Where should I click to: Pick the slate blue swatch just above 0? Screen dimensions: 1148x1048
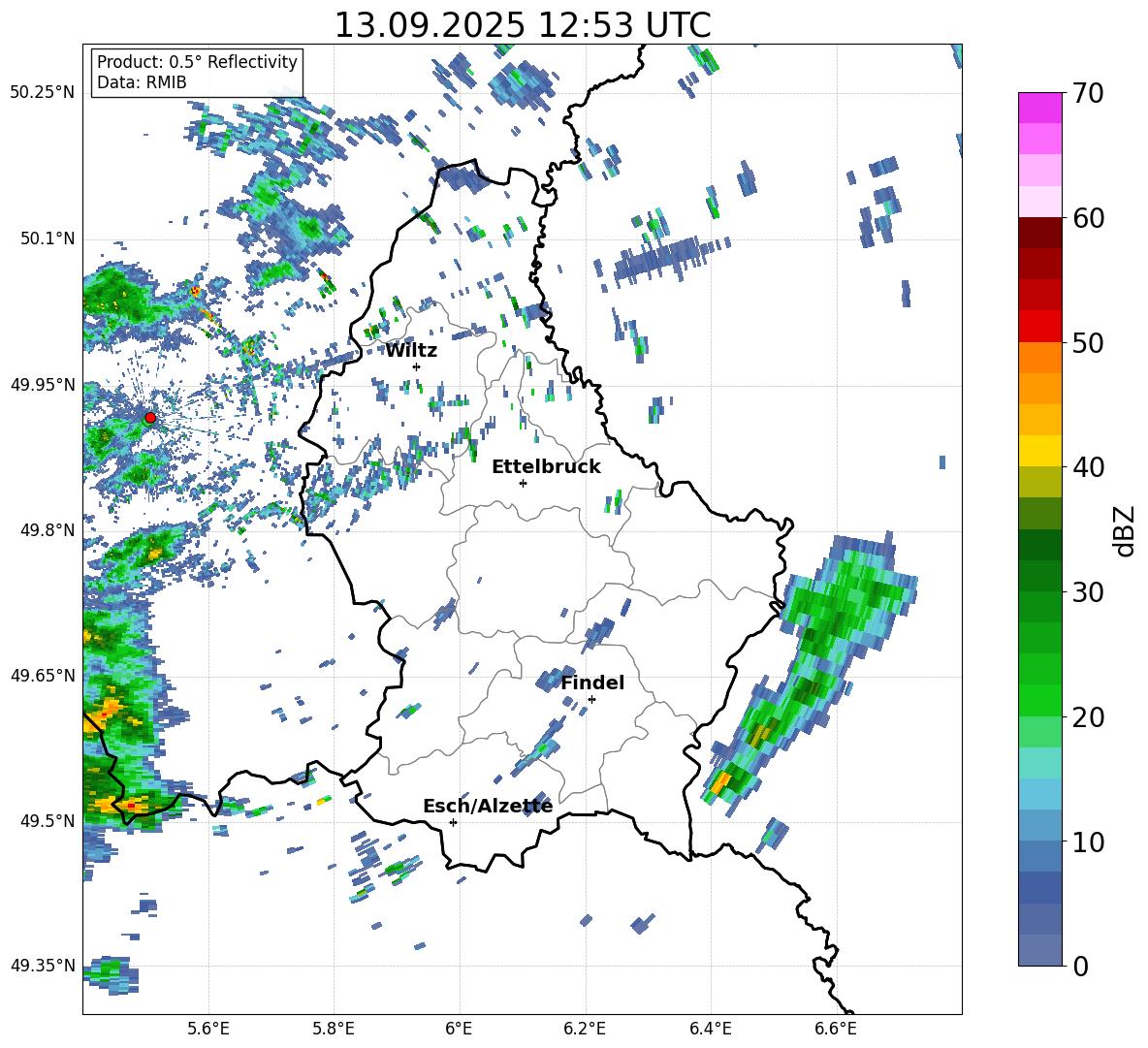(x=1039, y=950)
